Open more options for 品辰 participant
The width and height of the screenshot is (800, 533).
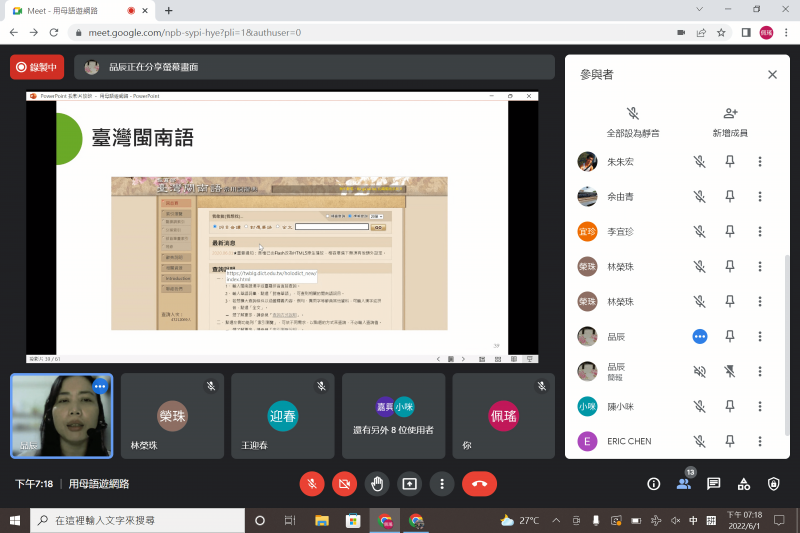pos(760,336)
